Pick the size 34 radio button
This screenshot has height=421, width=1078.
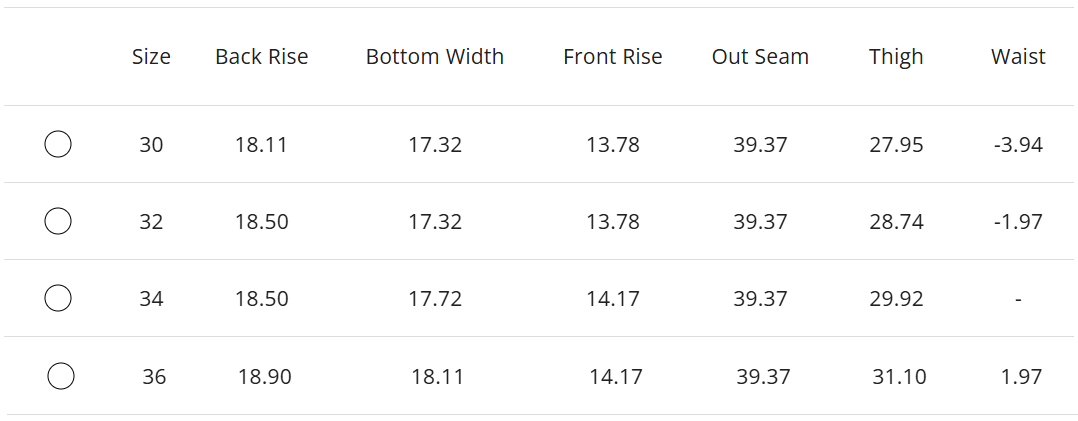click(x=58, y=298)
